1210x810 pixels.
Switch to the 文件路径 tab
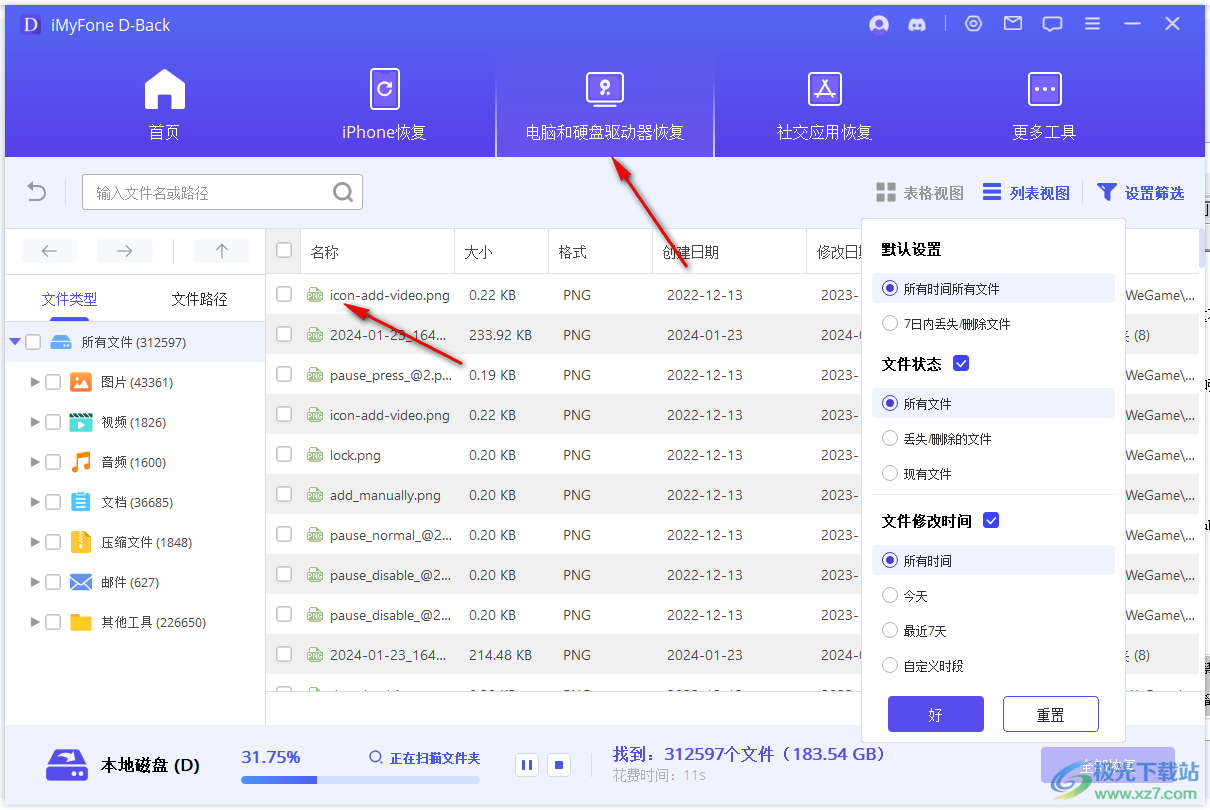(199, 299)
